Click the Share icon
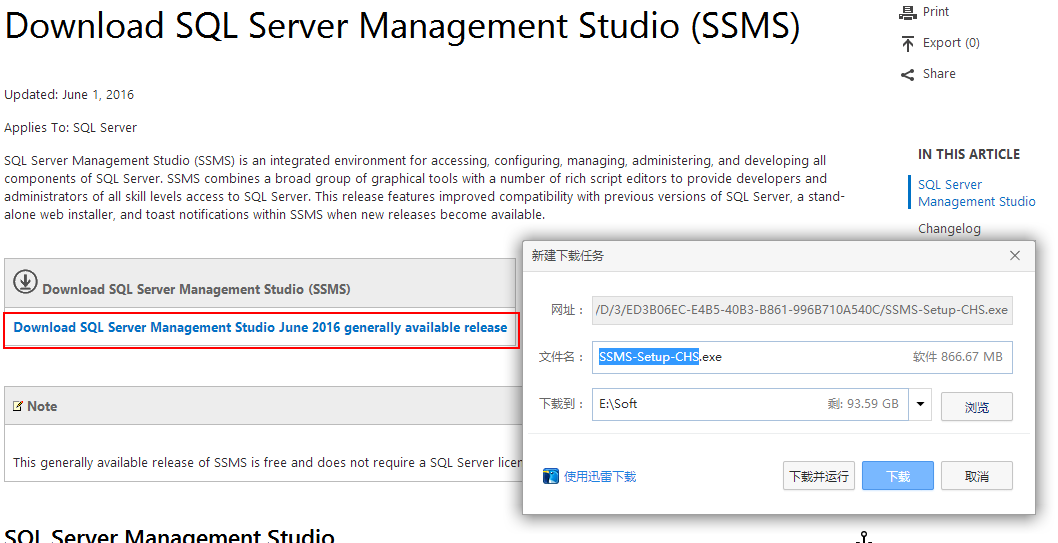The height and width of the screenshot is (543, 1058). [x=908, y=74]
